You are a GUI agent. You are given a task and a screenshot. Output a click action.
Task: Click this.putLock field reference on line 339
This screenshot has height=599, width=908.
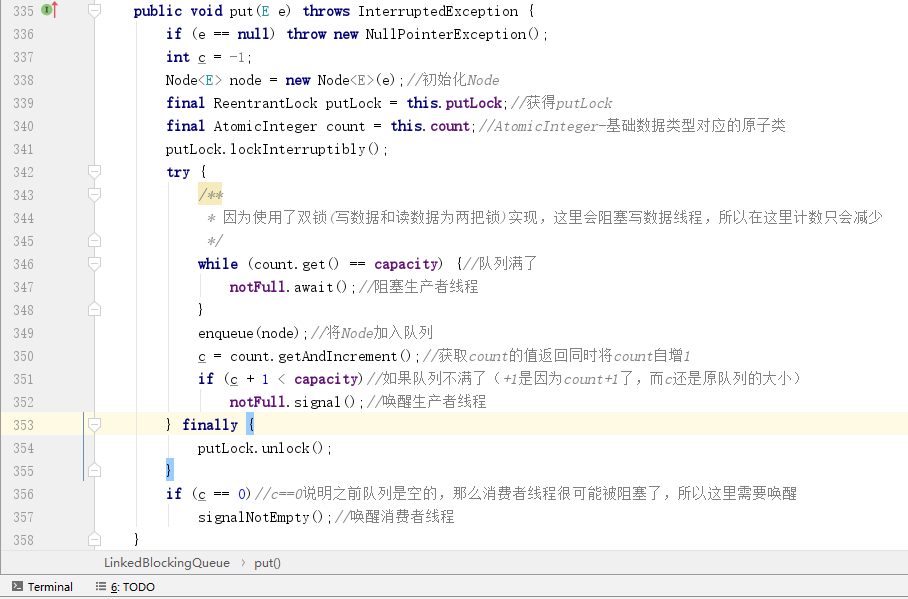click(455, 103)
